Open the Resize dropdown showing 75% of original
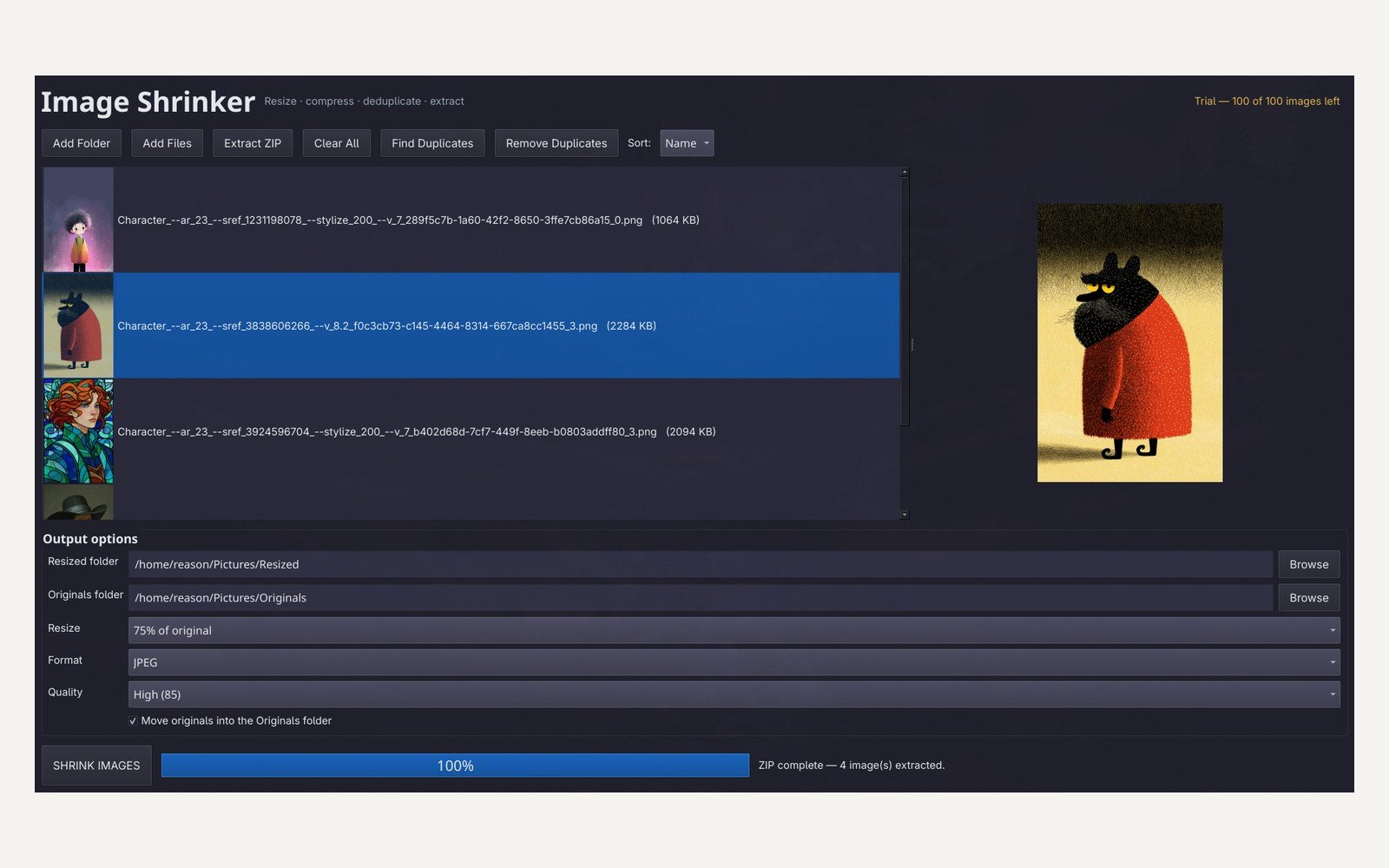The image size is (1389, 868). tap(734, 630)
